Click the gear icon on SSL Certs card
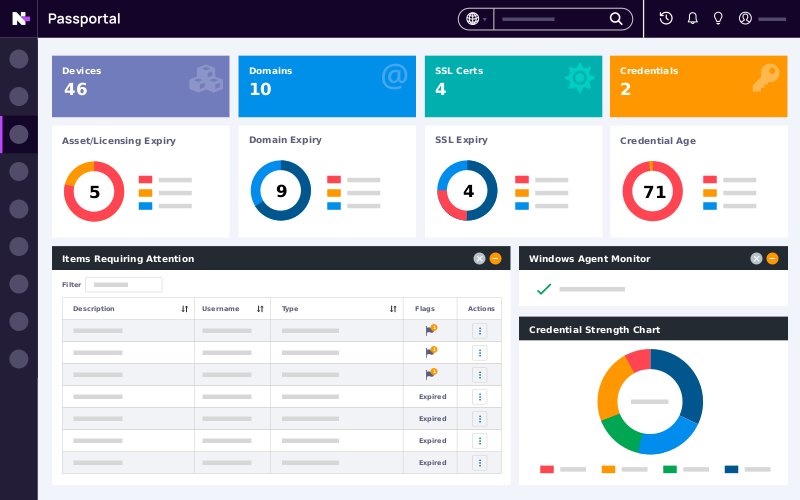Image resolution: width=800 pixels, height=500 pixels. coord(580,78)
